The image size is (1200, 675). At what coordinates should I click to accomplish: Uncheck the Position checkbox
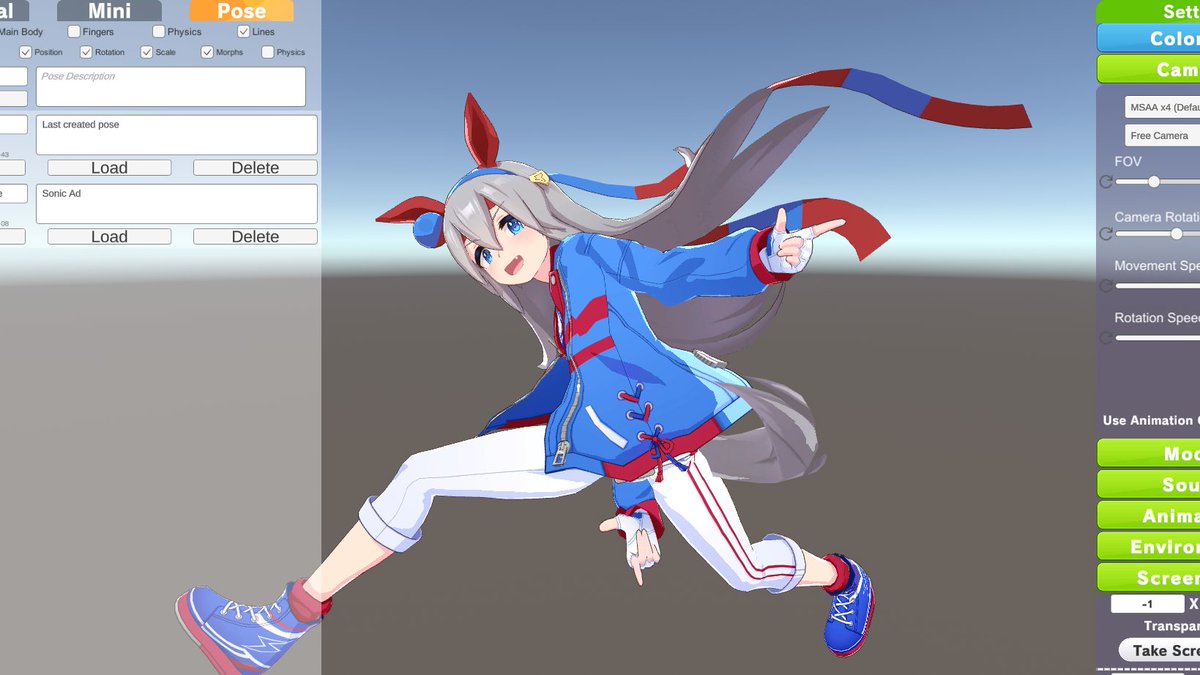tap(26, 52)
